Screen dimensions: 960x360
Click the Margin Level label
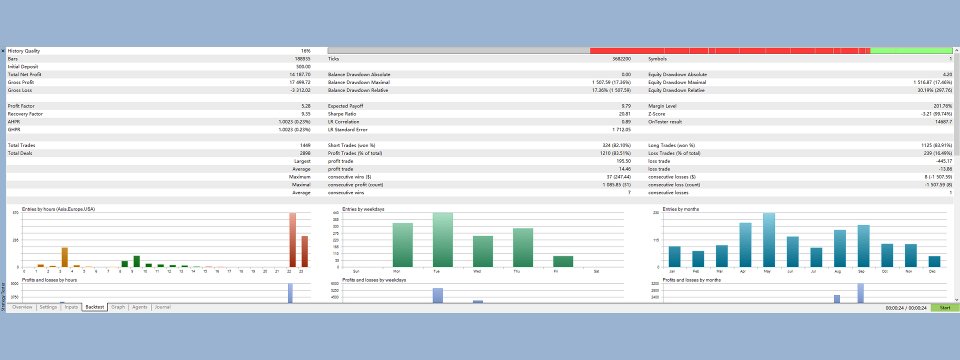[x=662, y=106]
